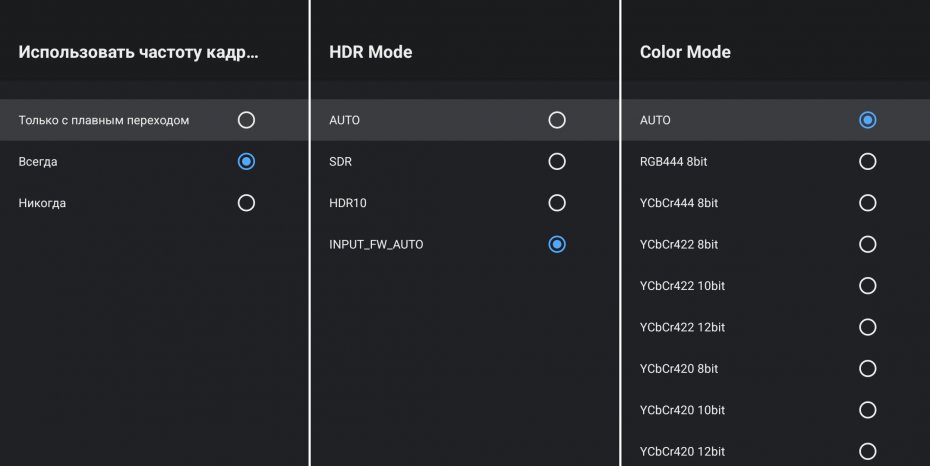Click the 'Использовать частоту кадр…' heading

[139, 52]
